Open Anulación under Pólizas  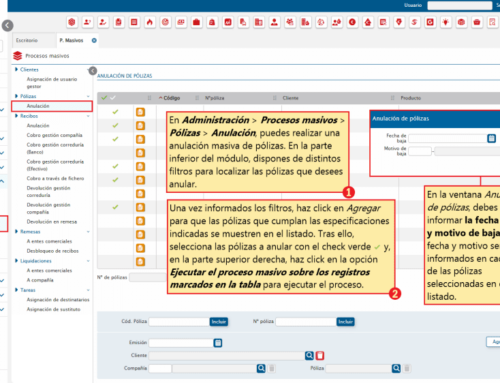[38, 106]
